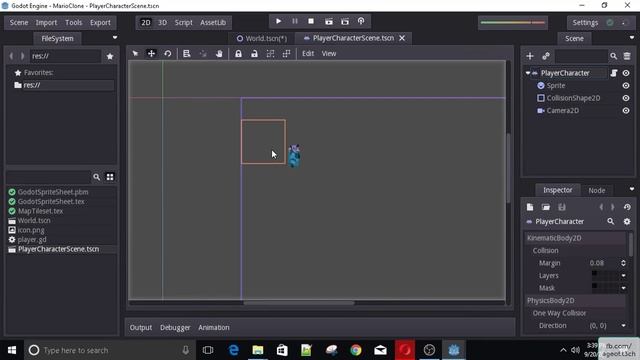Play the edited scene
This screenshot has height=360, width=640.
[329, 21]
